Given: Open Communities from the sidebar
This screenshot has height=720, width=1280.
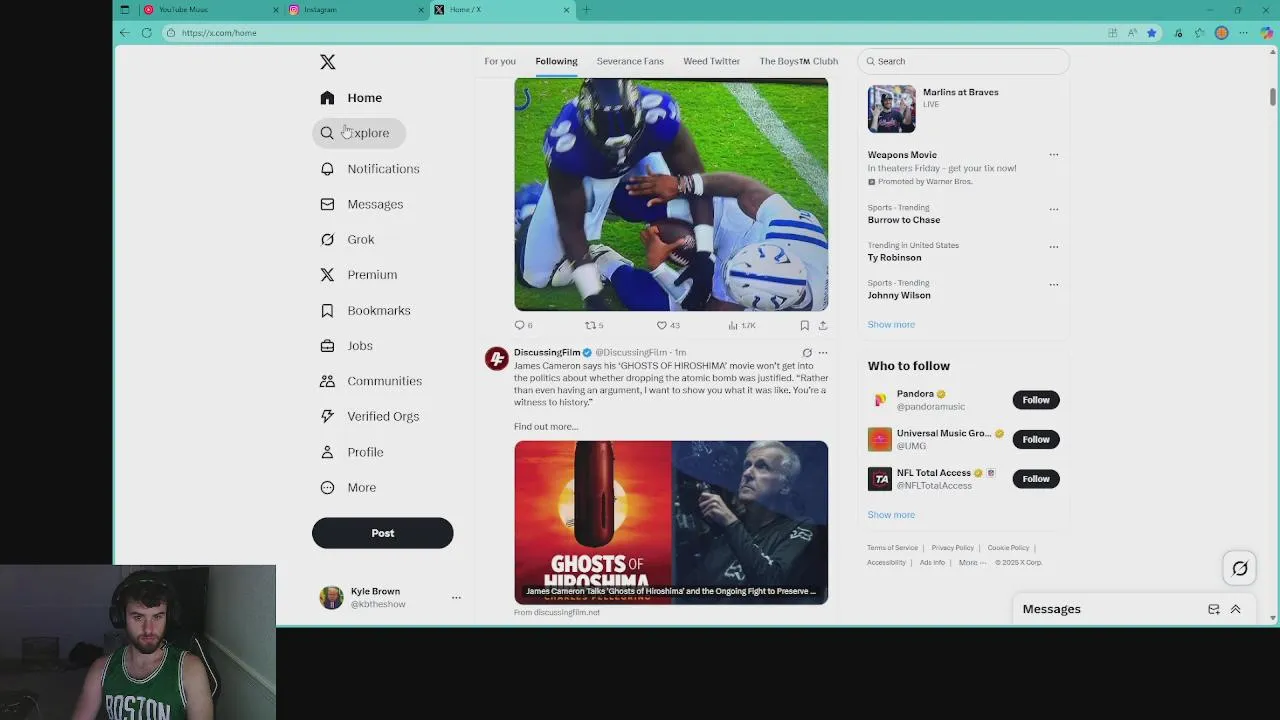Looking at the screenshot, I should tap(370, 381).
